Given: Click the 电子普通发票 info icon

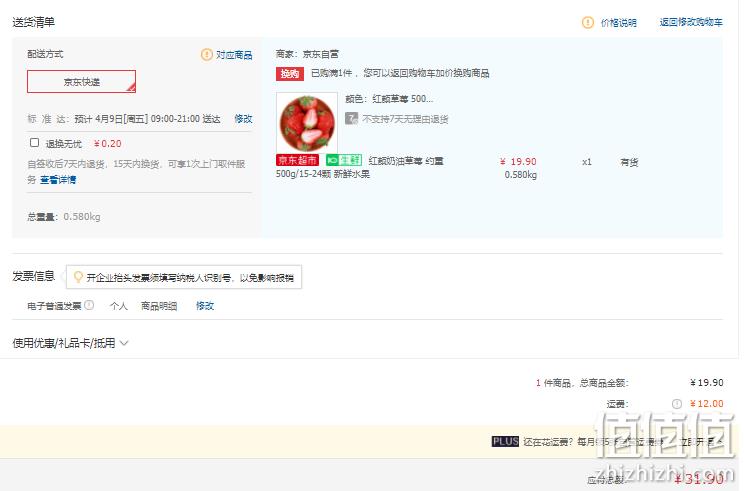Looking at the screenshot, I should [x=89, y=305].
